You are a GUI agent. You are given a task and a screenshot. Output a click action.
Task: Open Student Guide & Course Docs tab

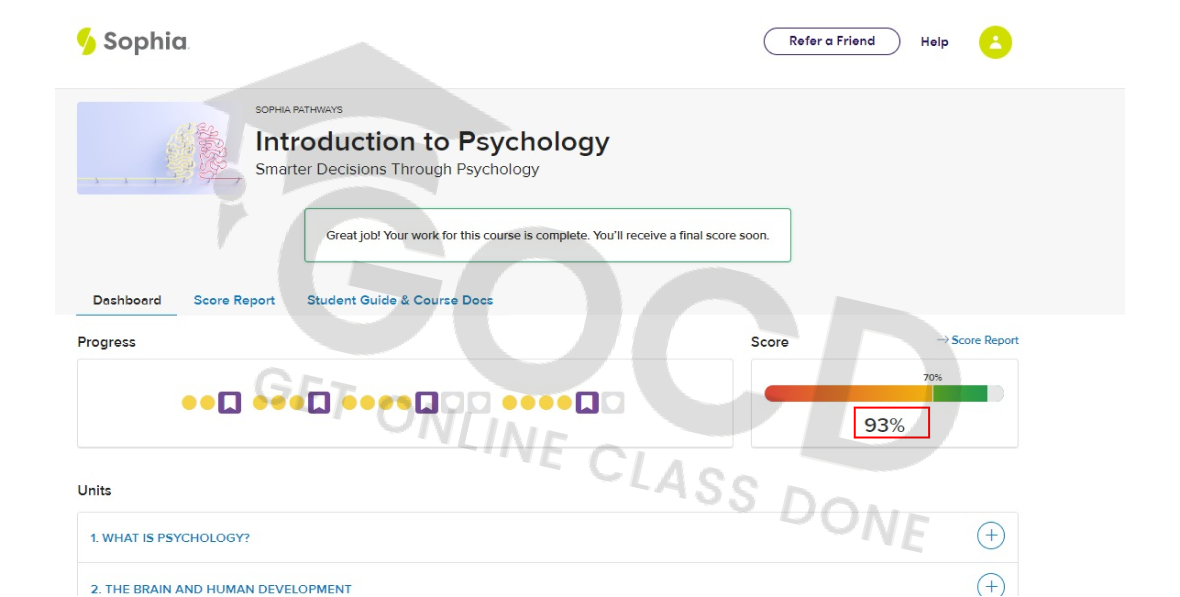(x=400, y=300)
